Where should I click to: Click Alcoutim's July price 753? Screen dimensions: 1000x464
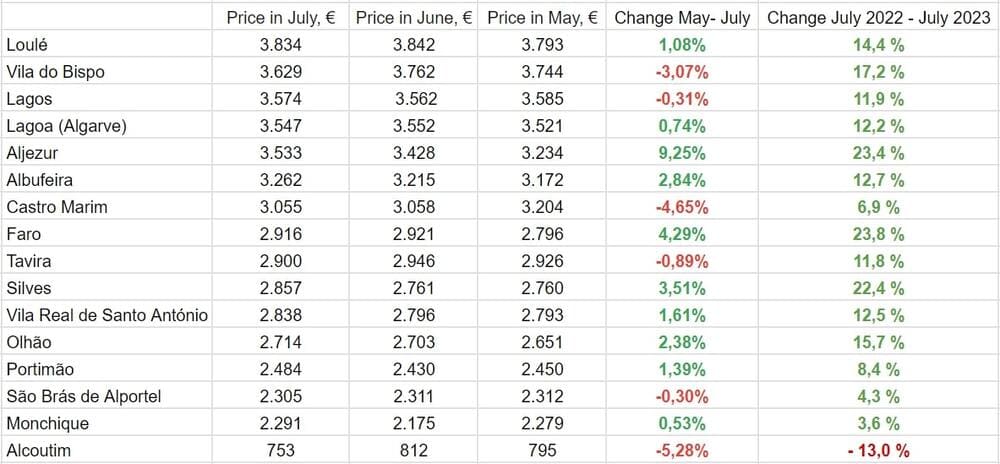coord(280,450)
